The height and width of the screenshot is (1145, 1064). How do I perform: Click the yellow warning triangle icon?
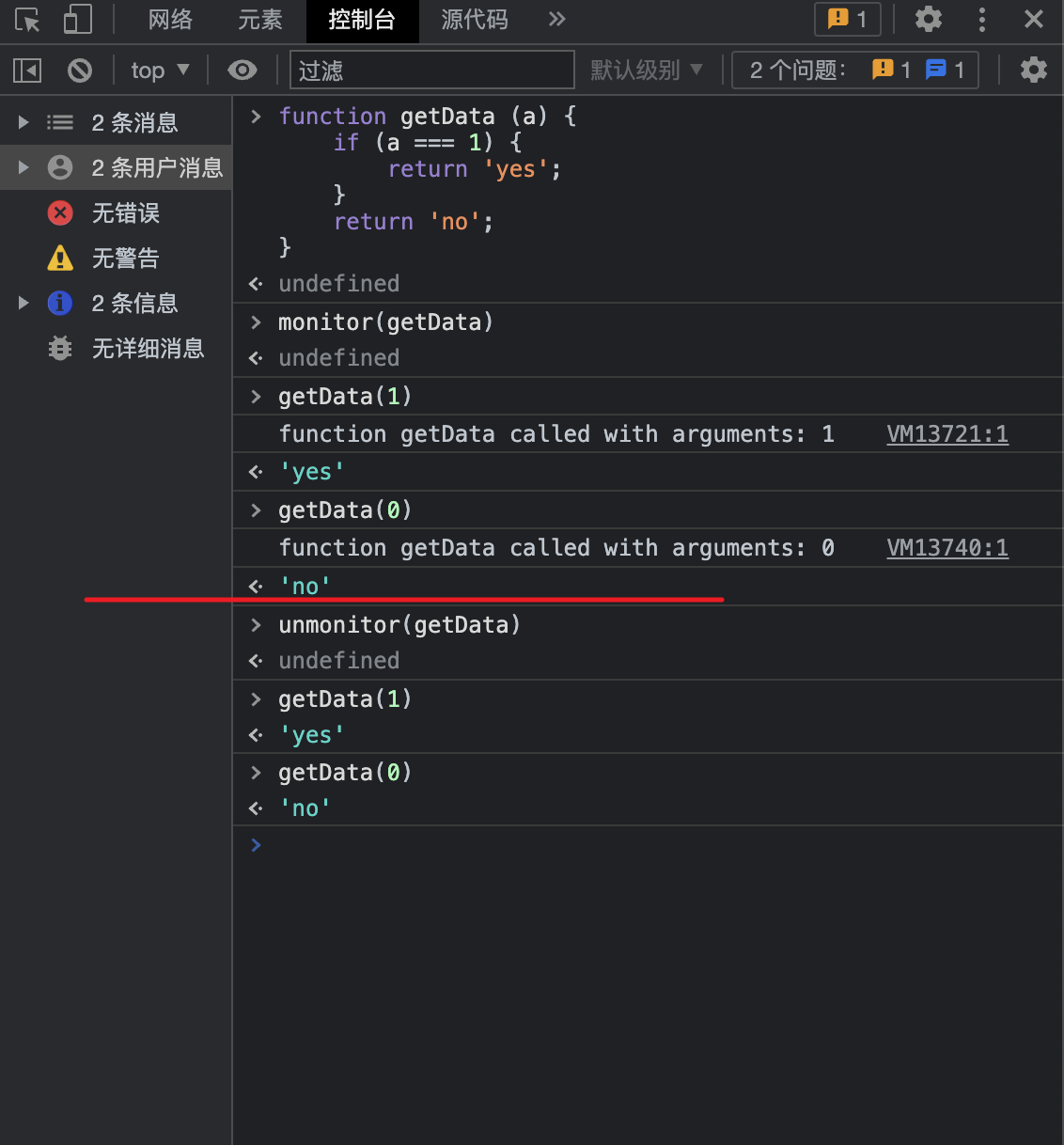coord(60,258)
